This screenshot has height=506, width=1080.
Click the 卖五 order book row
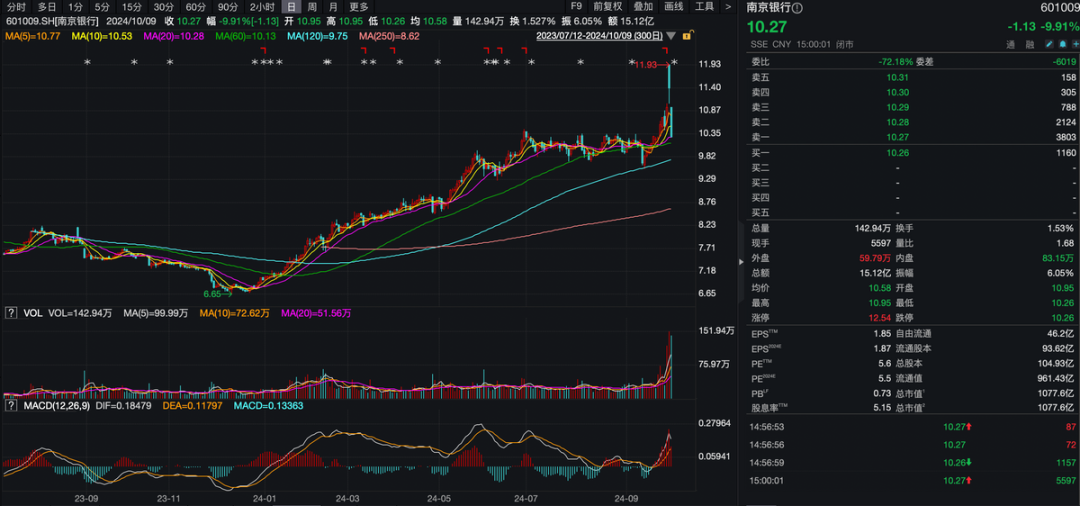(x=913, y=77)
